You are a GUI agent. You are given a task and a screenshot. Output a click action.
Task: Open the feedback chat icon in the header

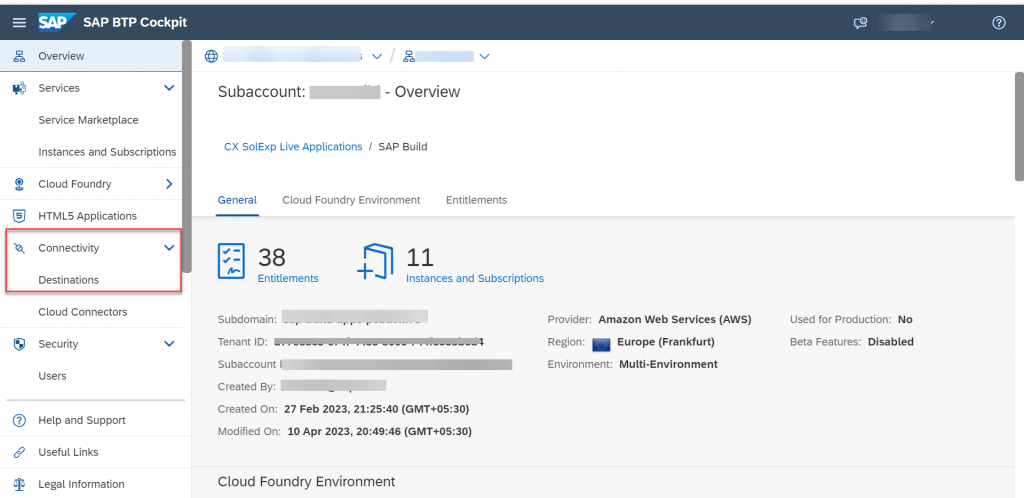(860, 23)
